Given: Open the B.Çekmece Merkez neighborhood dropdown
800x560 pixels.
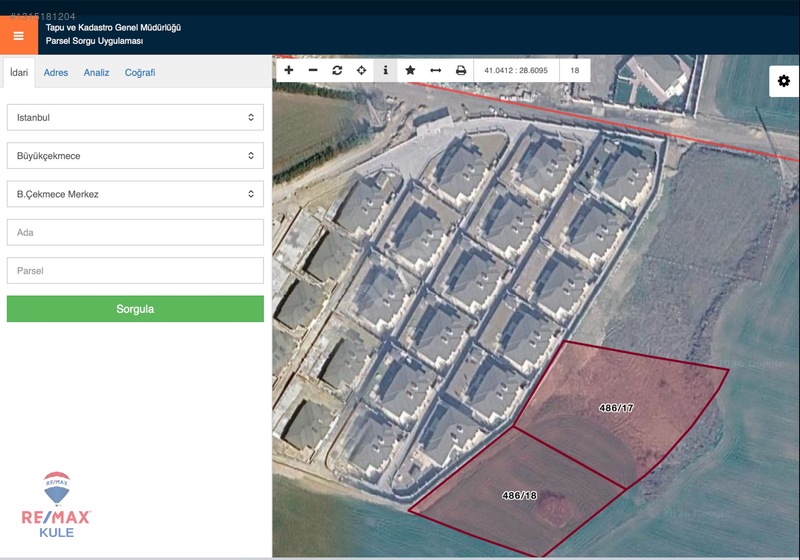Looking at the screenshot, I should point(135,194).
